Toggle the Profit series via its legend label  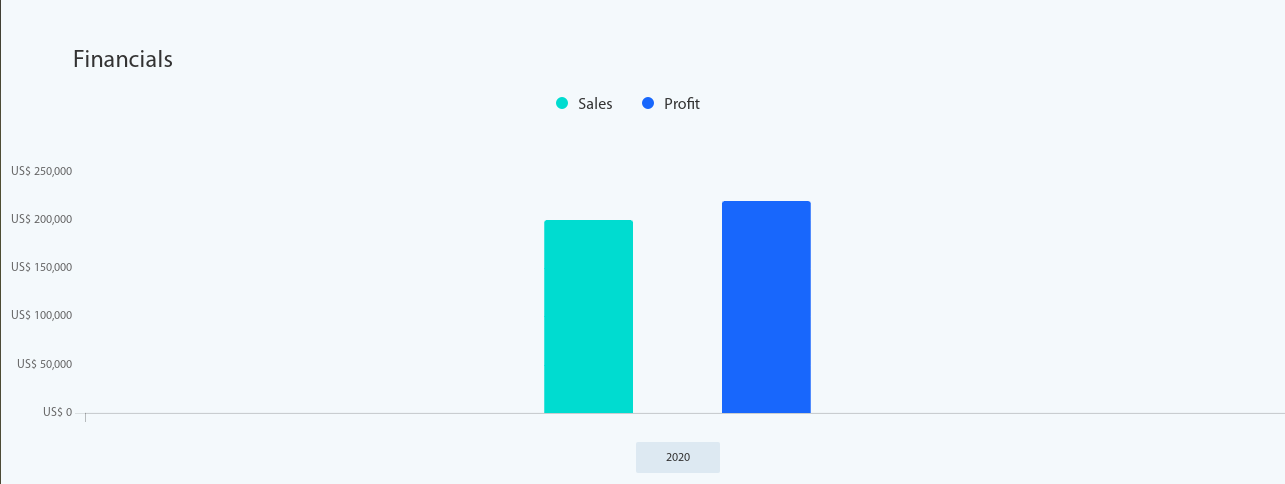click(682, 104)
